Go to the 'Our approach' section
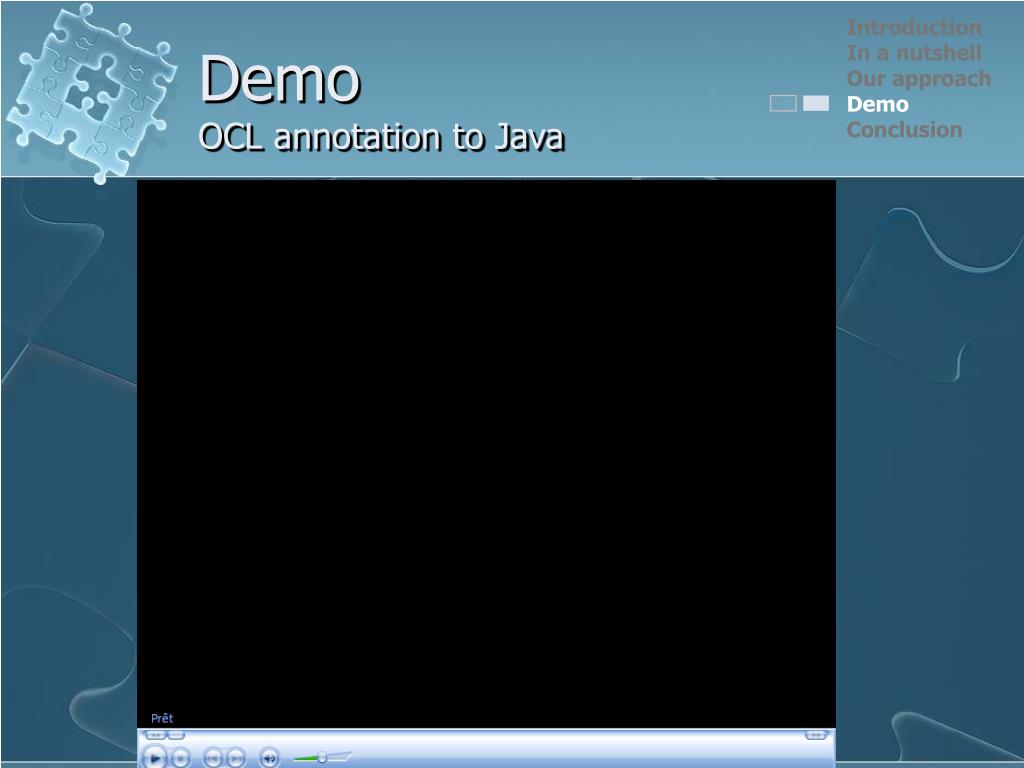 (918, 78)
